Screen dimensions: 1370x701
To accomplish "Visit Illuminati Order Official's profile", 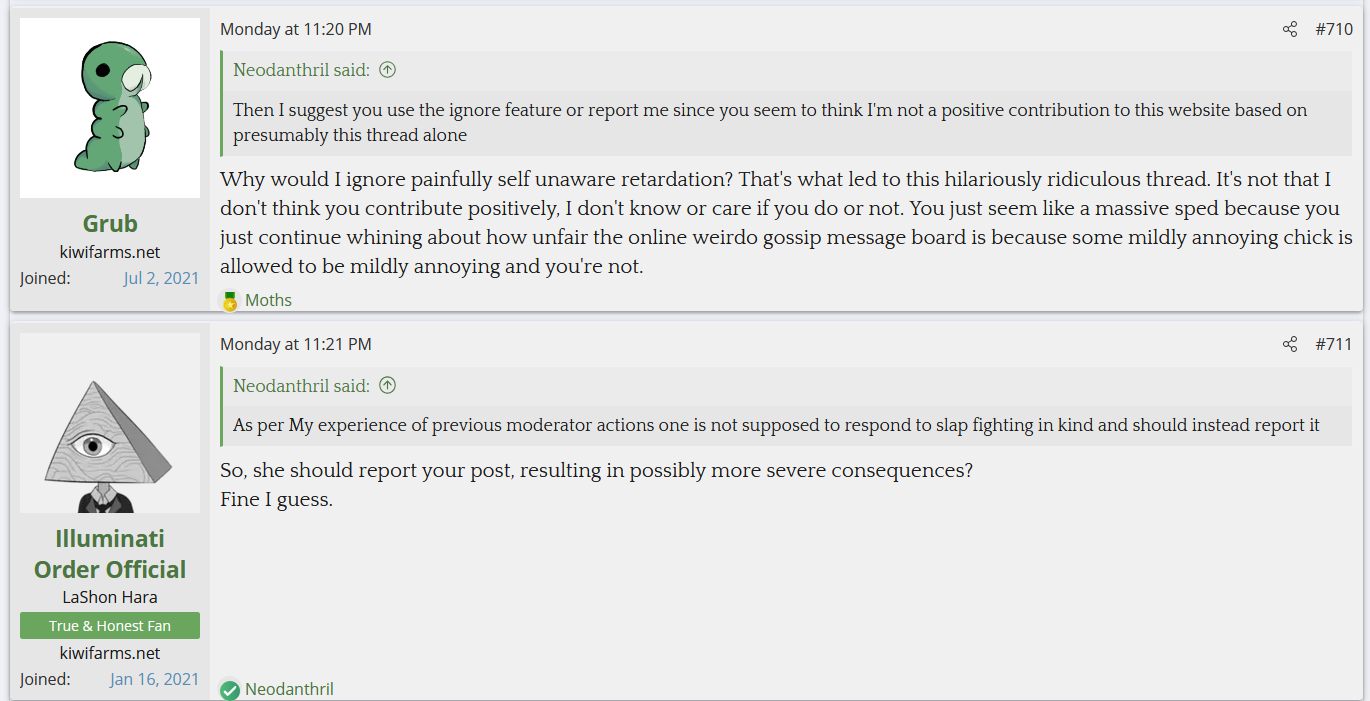I will pos(110,554).
